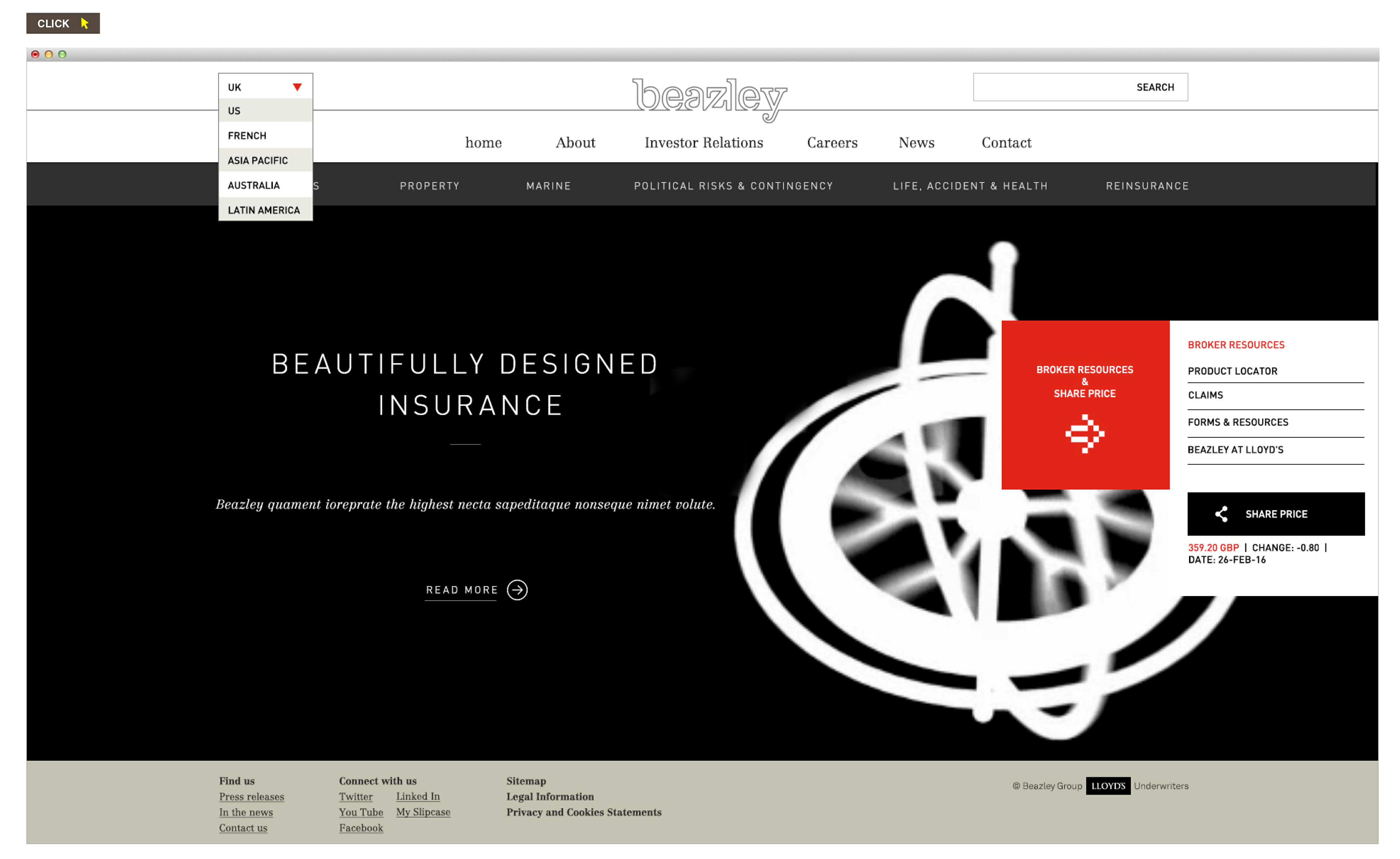Open FORMS & RESOURCES link
This screenshot has height=859, width=1400.
pyautogui.click(x=1238, y=422)
